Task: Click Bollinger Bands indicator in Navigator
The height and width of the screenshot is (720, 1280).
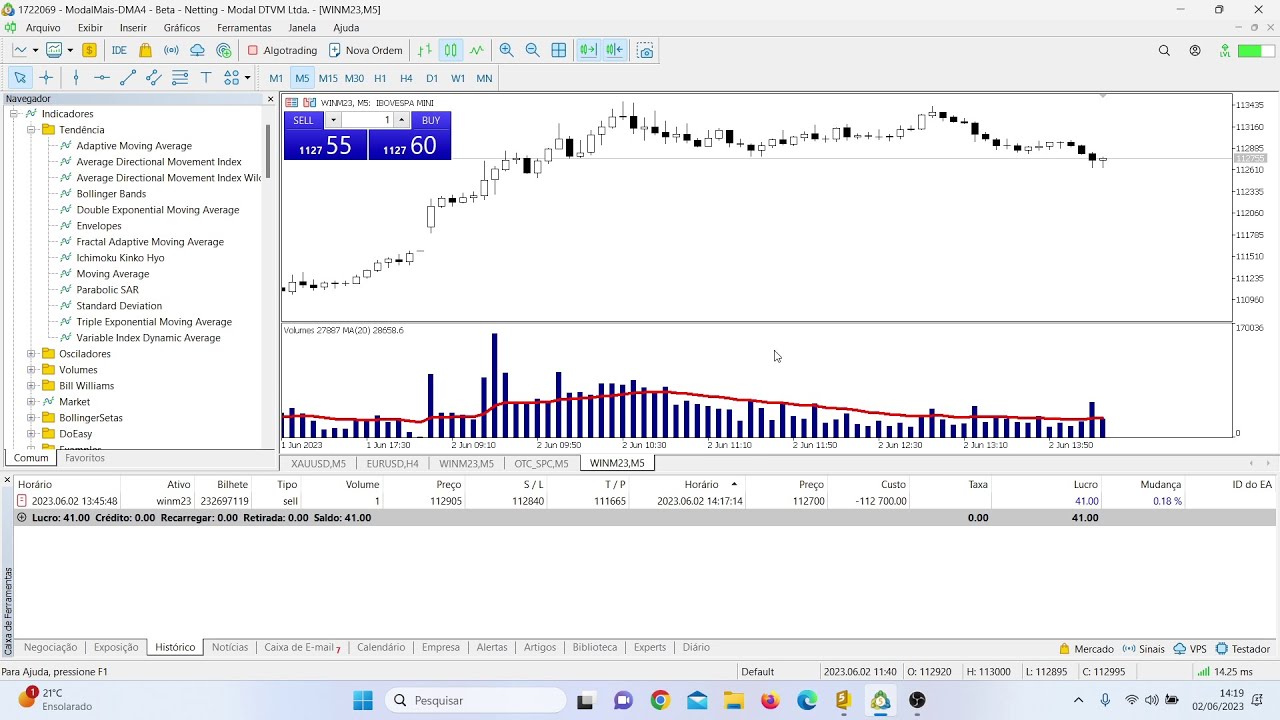Action: click(x=111, y=194)
